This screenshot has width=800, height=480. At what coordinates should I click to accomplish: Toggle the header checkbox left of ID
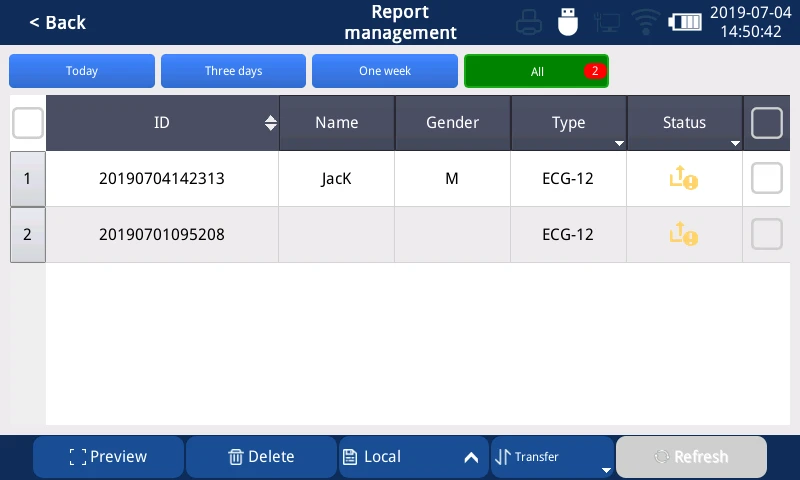28,123
